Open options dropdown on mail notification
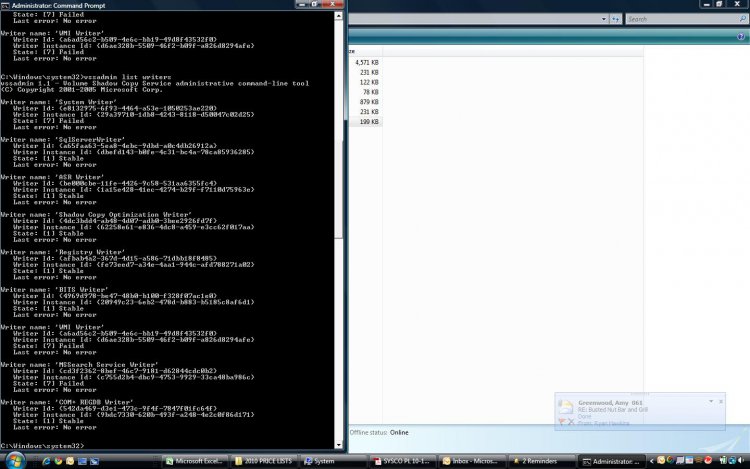The height and width of the screenshot is (469, 750). [x=711, y=402]
